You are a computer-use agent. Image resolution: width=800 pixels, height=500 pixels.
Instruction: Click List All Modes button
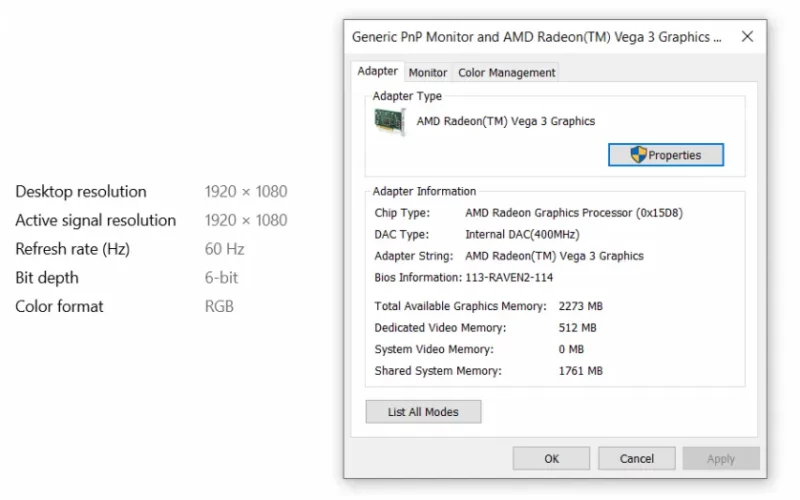click(423, 412)
